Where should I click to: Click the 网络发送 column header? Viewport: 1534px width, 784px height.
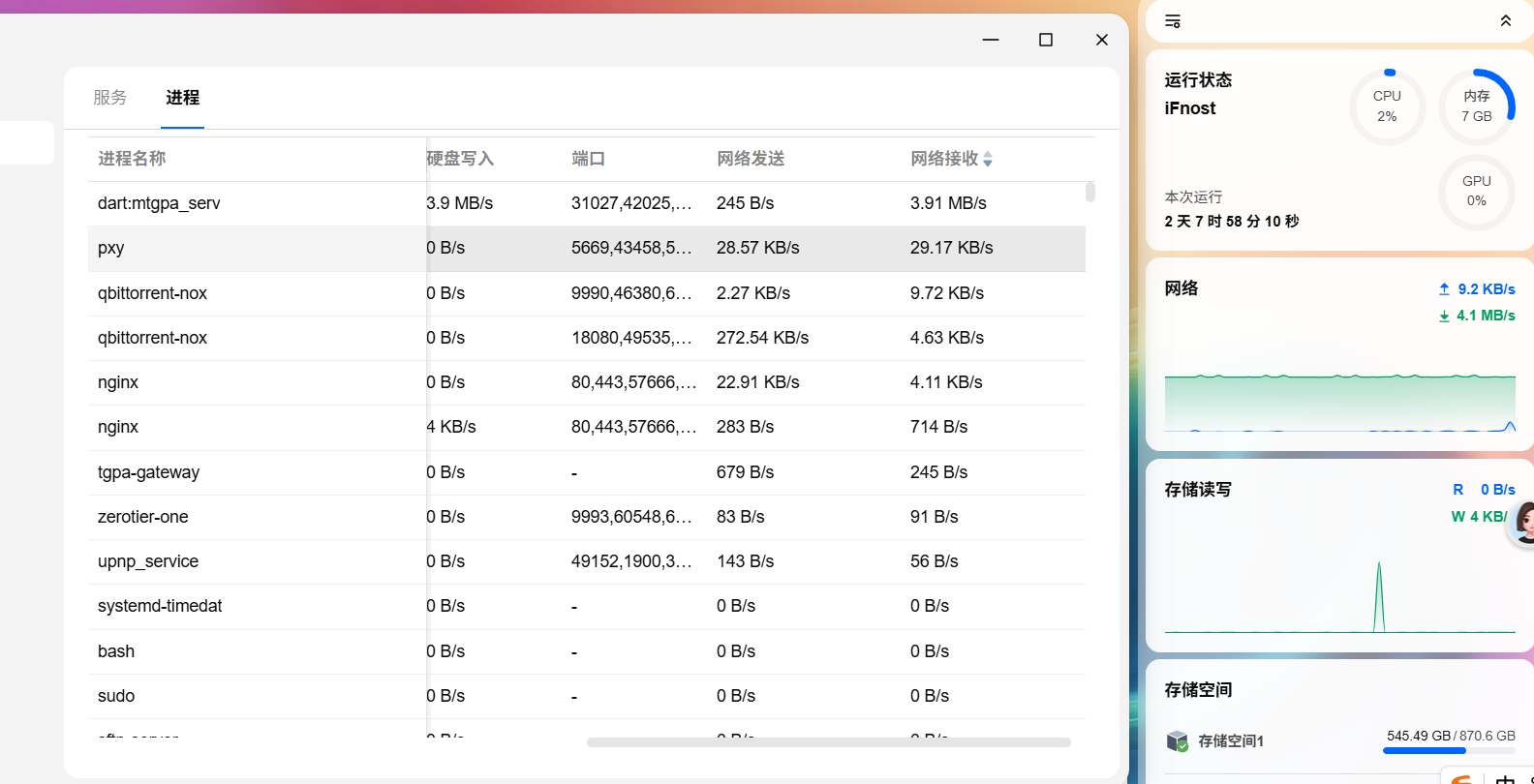tap(751, 159)
